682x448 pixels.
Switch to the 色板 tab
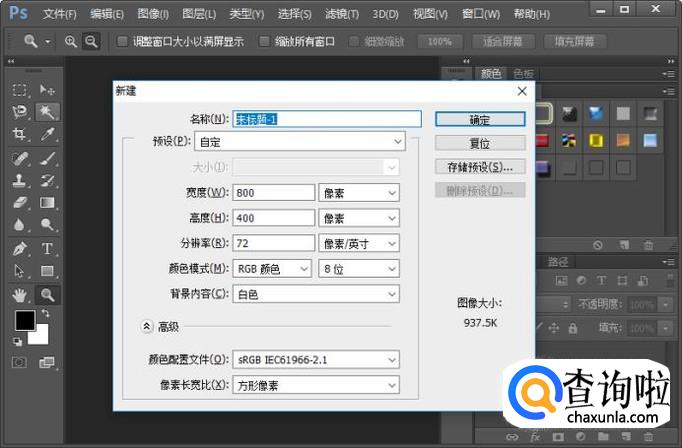pos(523,74)
